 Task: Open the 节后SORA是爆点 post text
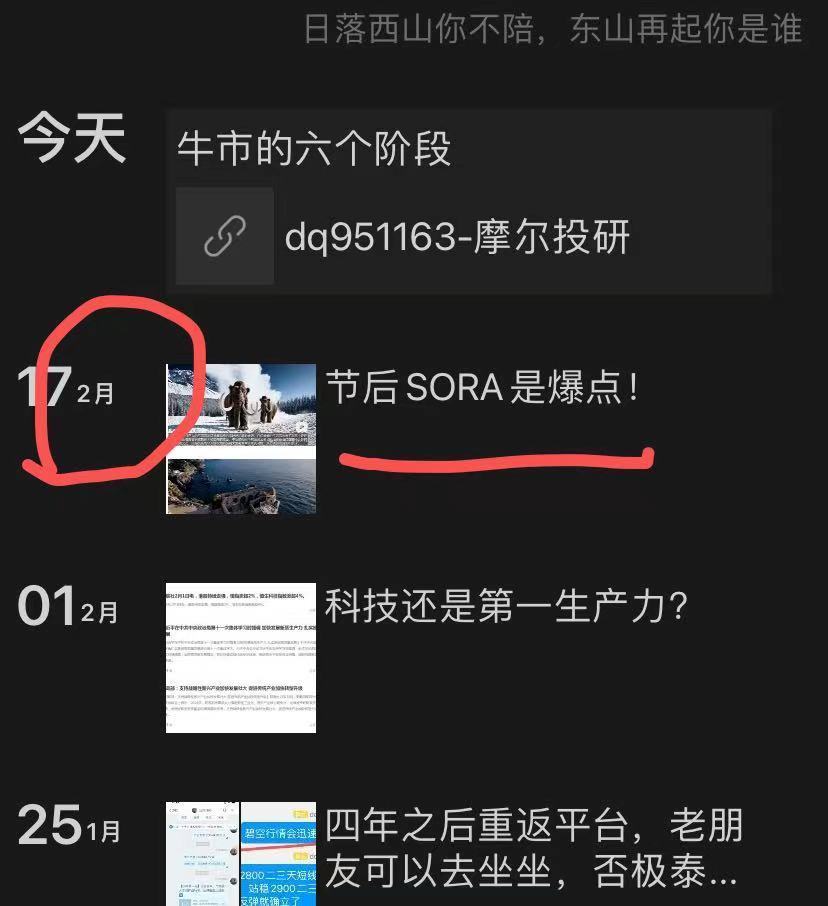coord(483,387)
